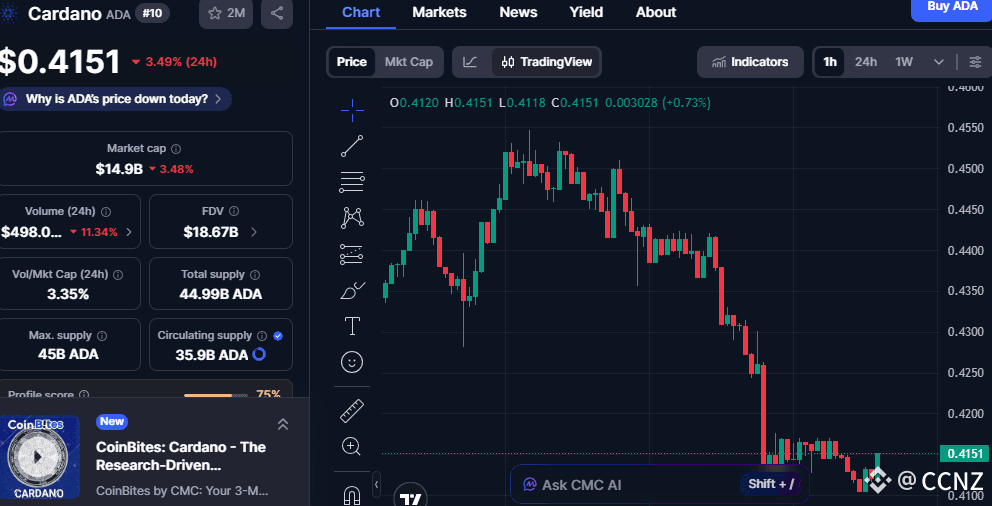Viewport: 992px width, 506px height.
Task: Switch chart to Price mode
Action: coord(352,62)
